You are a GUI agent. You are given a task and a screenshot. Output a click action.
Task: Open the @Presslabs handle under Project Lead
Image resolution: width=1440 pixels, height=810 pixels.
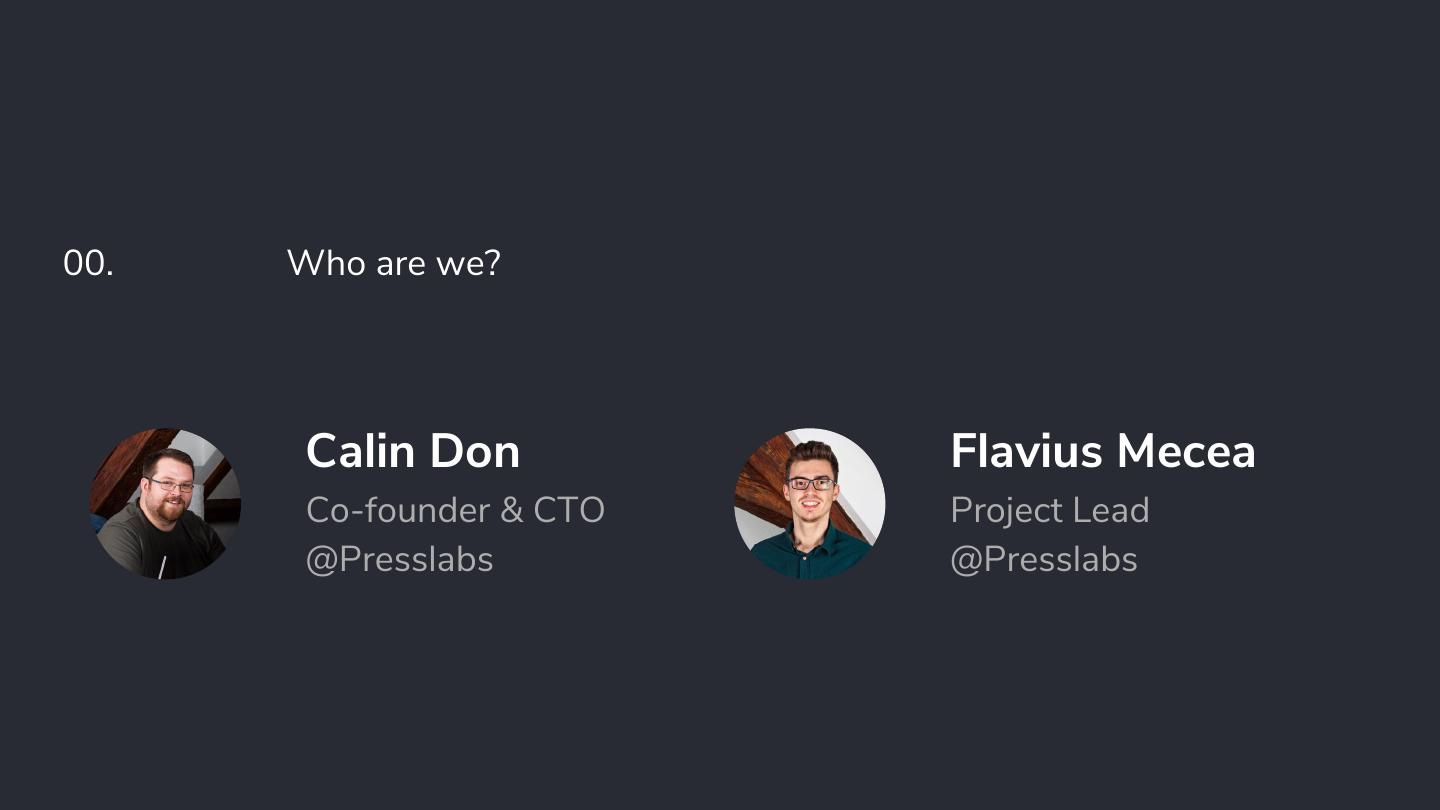pyautogui.click(x=1043, y=559)
